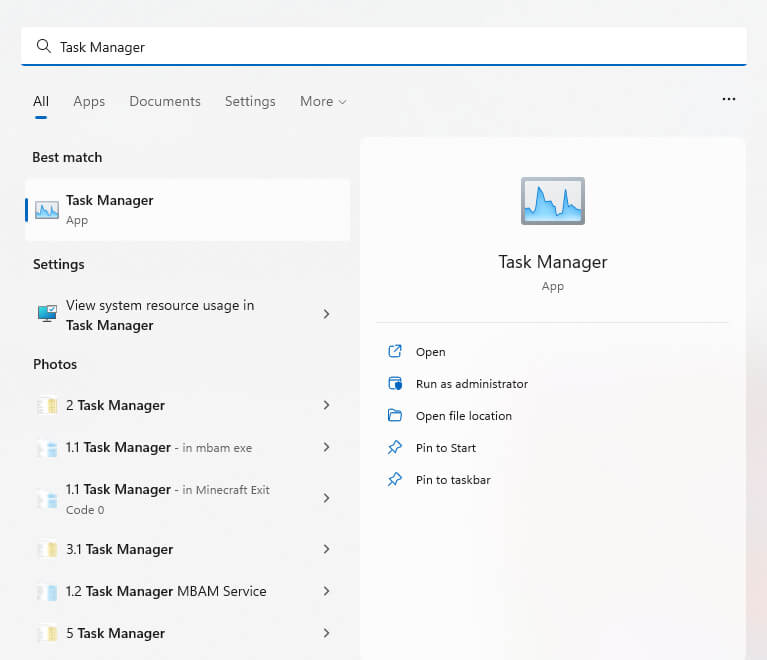Switch to the Apps filter tab
This screenshot has height=660, width=767.
(x=89, y=101)
